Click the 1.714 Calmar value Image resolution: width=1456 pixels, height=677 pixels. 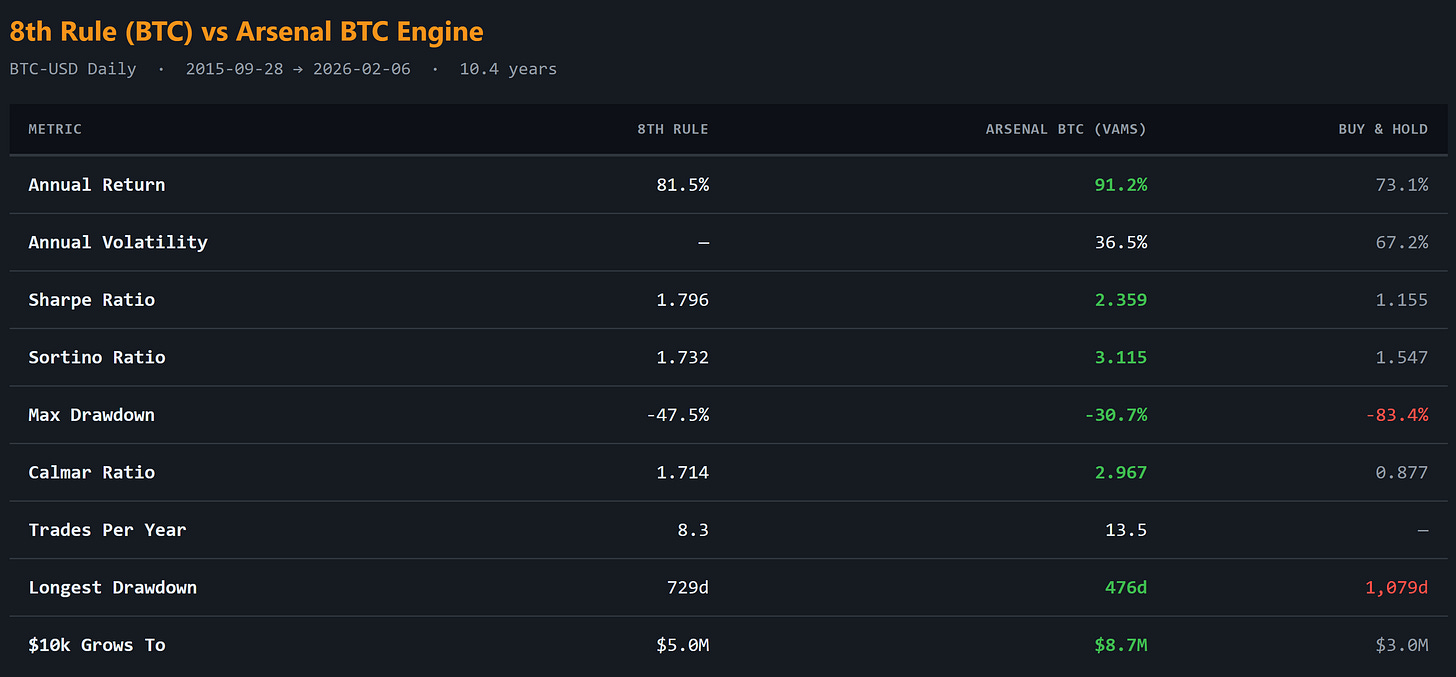click(x=683, y=472)
